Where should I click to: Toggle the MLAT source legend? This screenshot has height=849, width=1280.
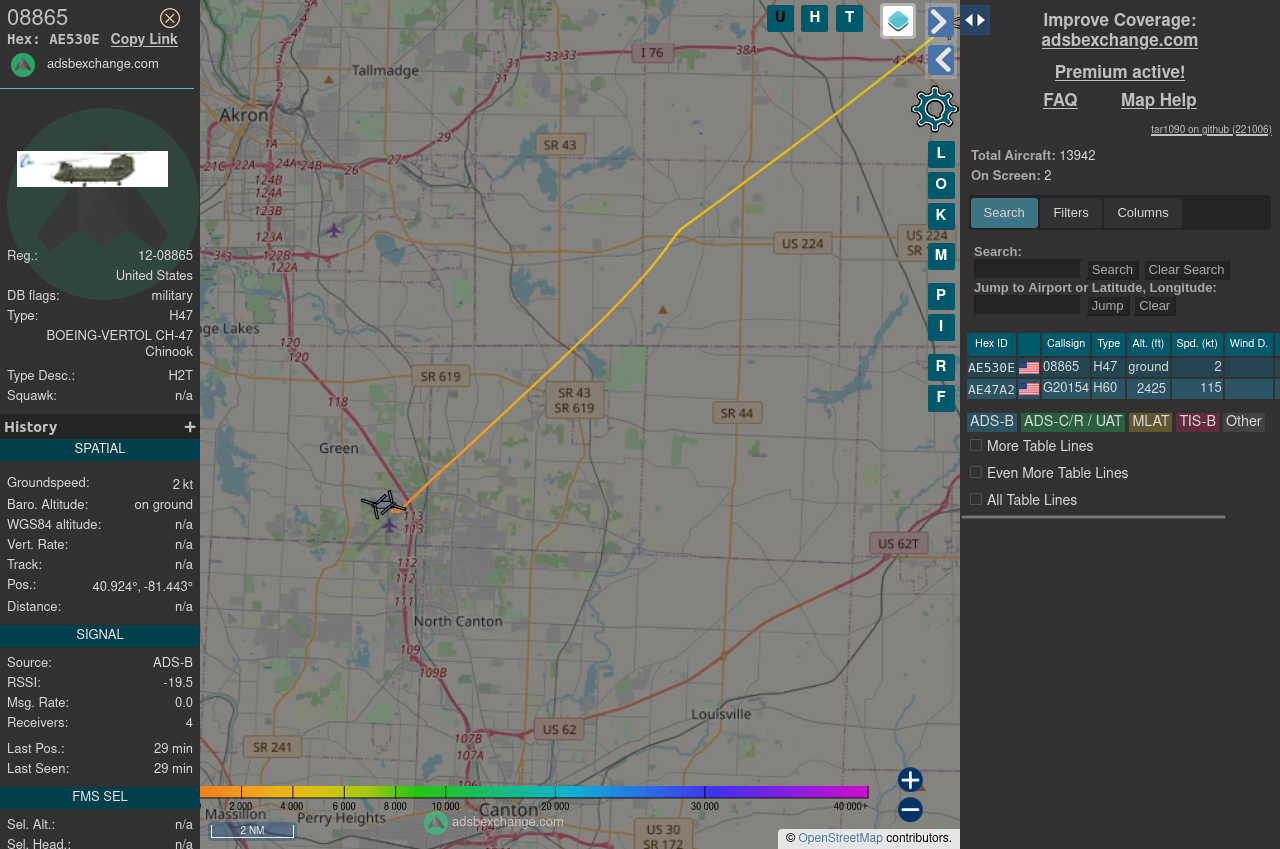(x=1150, y=422)
